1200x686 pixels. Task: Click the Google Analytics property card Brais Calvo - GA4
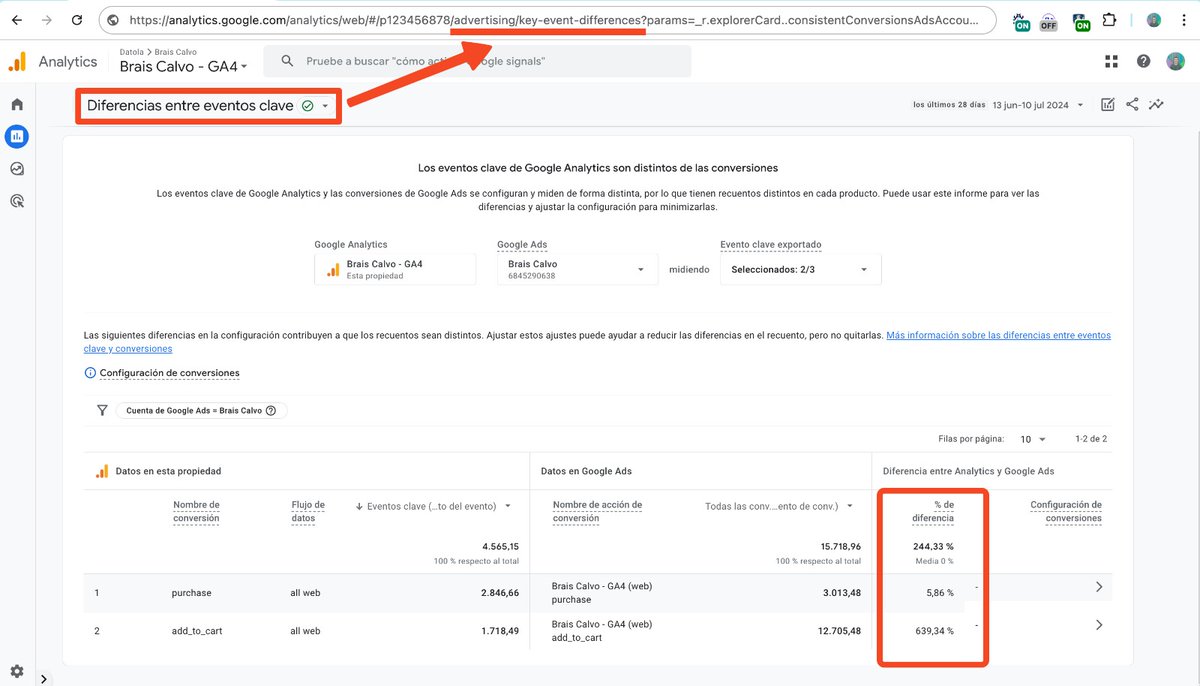(x=395, y=270)
